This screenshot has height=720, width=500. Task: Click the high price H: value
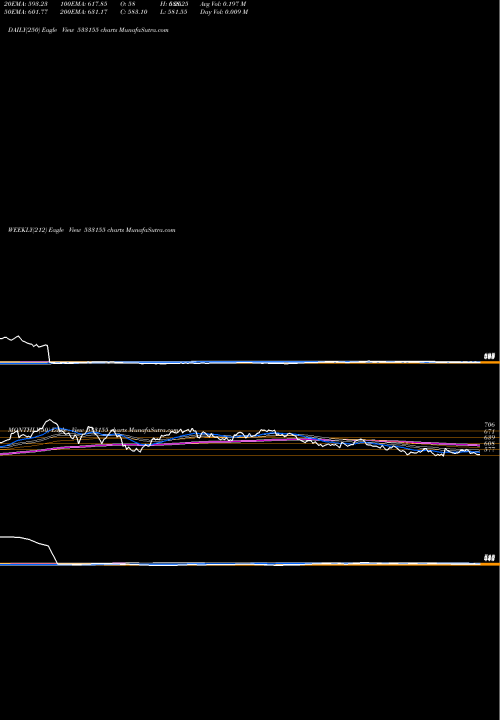coord(174,4)
